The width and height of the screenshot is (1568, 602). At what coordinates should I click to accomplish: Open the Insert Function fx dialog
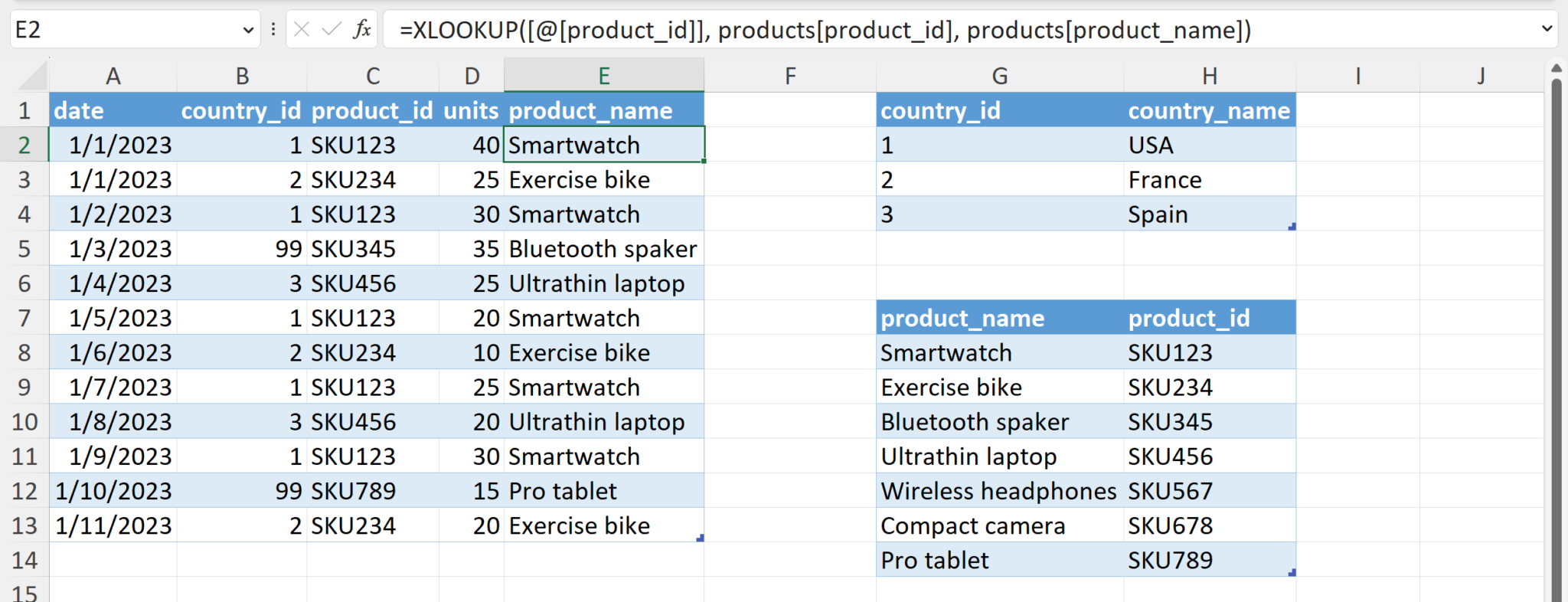pos(362,30)
